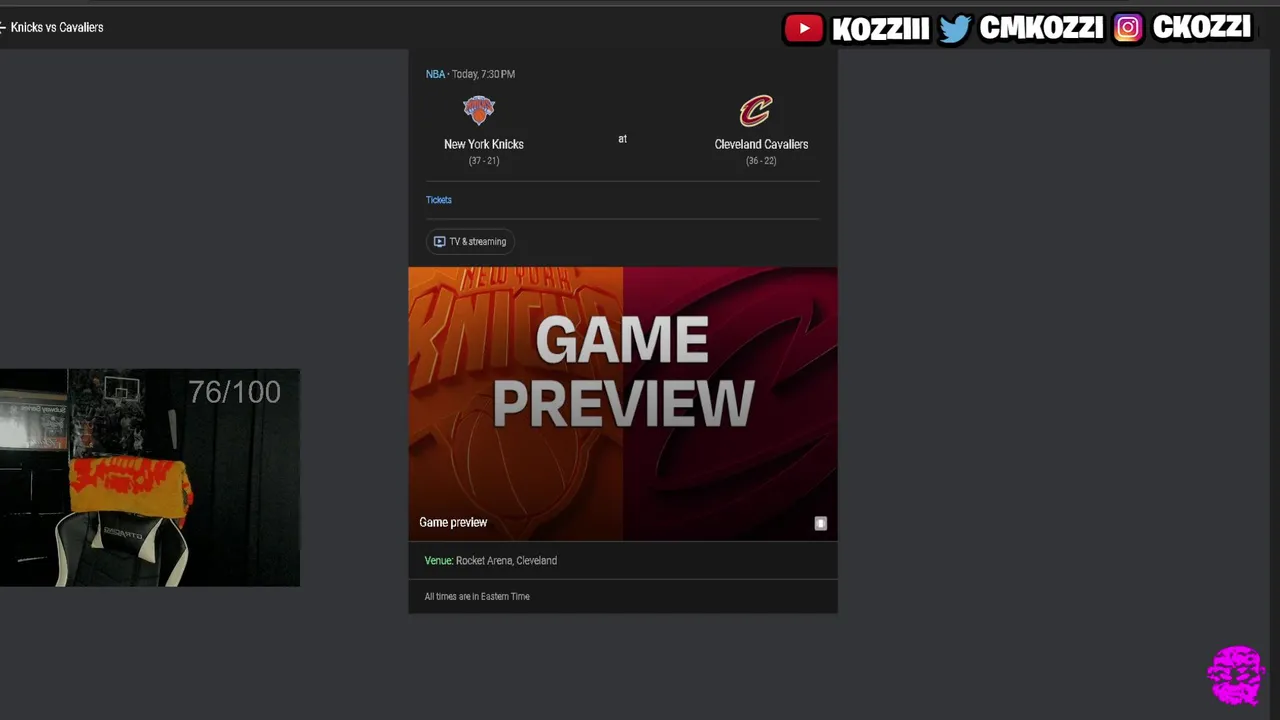Click the Knicks (37 - 21) record text
This screenshot has width=1280, height=720.
[484, 161]
